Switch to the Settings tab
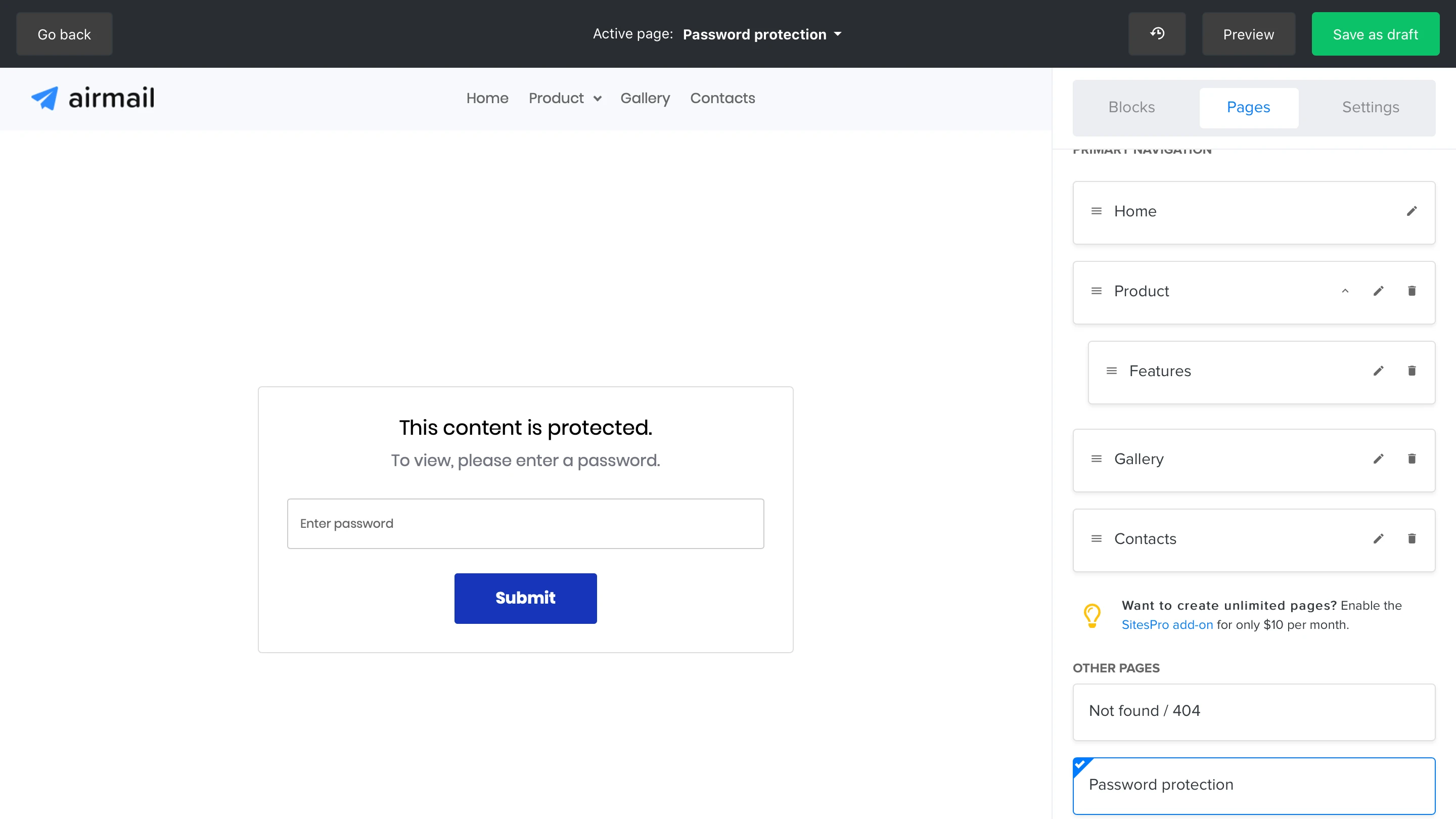This screenshot has width=1456, height=819. (1370, 107)
